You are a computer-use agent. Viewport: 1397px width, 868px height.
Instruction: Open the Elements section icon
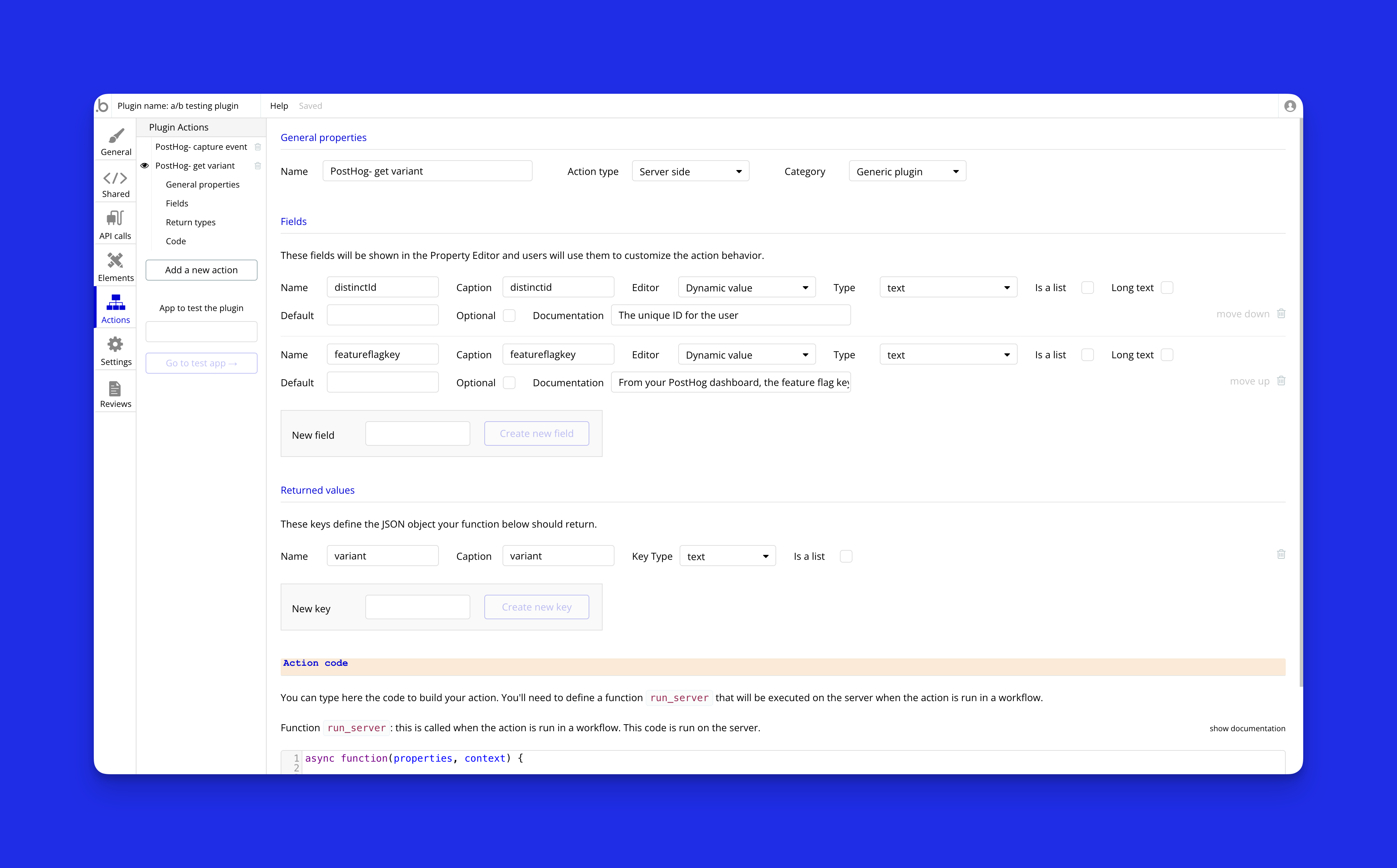point(115,261)
